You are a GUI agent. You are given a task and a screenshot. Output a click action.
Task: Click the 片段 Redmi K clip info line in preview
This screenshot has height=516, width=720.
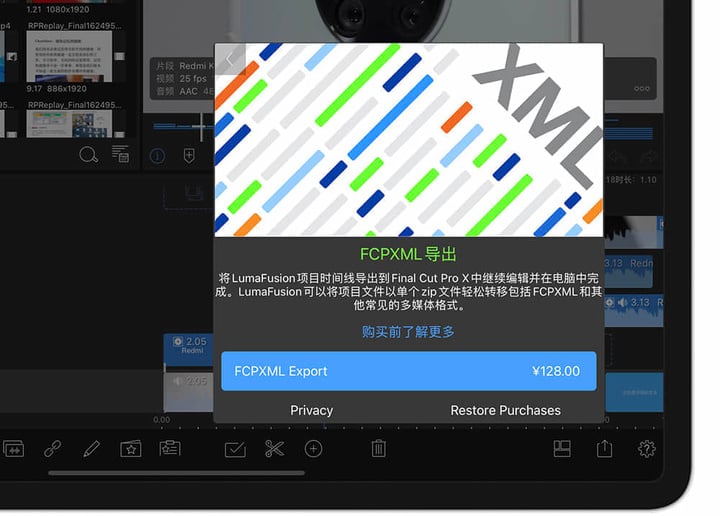coord(185,66)
